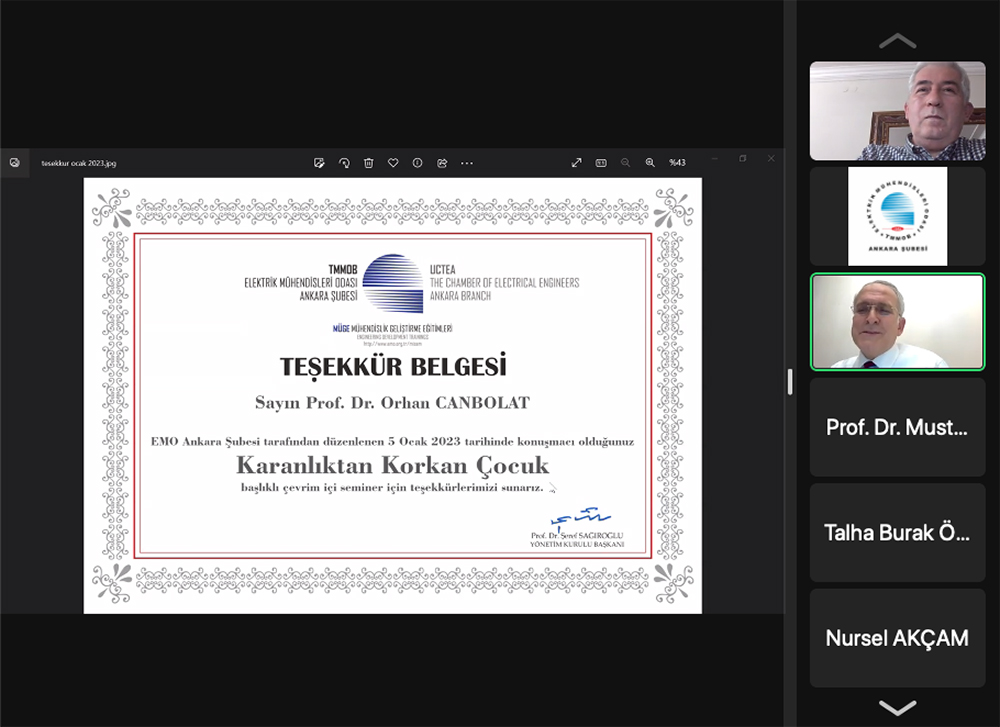This screenshot has width=1000, height=727.
Task: Select the EMO Ankara Şubesi logo participant tile
Action: click(x=897, y=216)
